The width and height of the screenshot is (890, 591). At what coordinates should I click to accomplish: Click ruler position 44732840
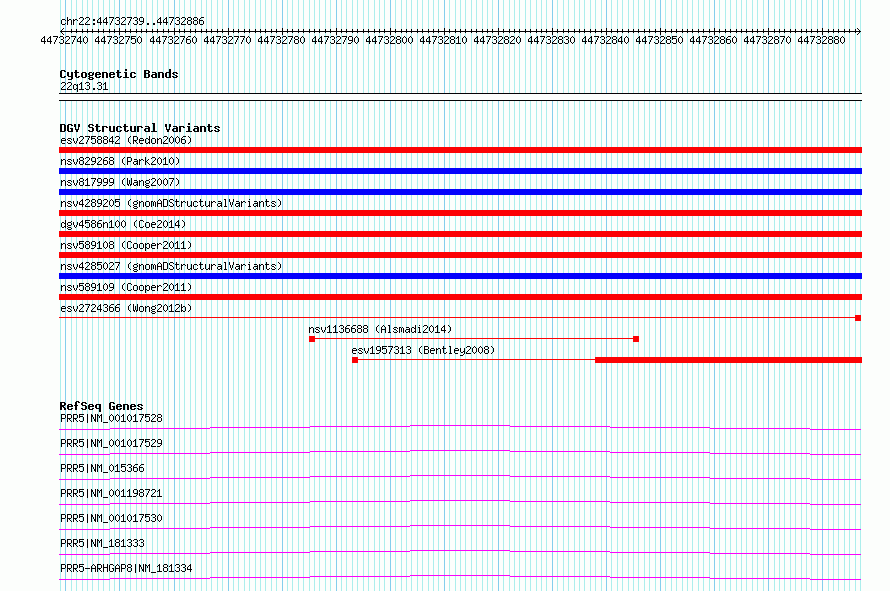pyautogui.click(x=605, y=40)
